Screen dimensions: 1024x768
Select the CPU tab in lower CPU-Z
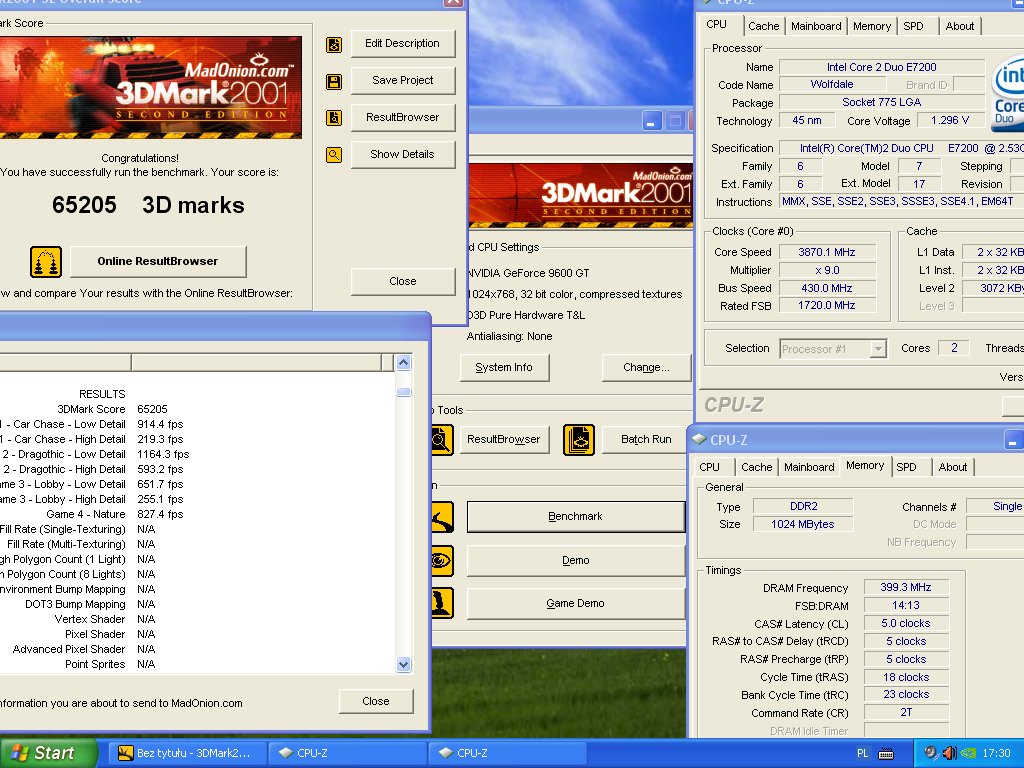point(710,467)
